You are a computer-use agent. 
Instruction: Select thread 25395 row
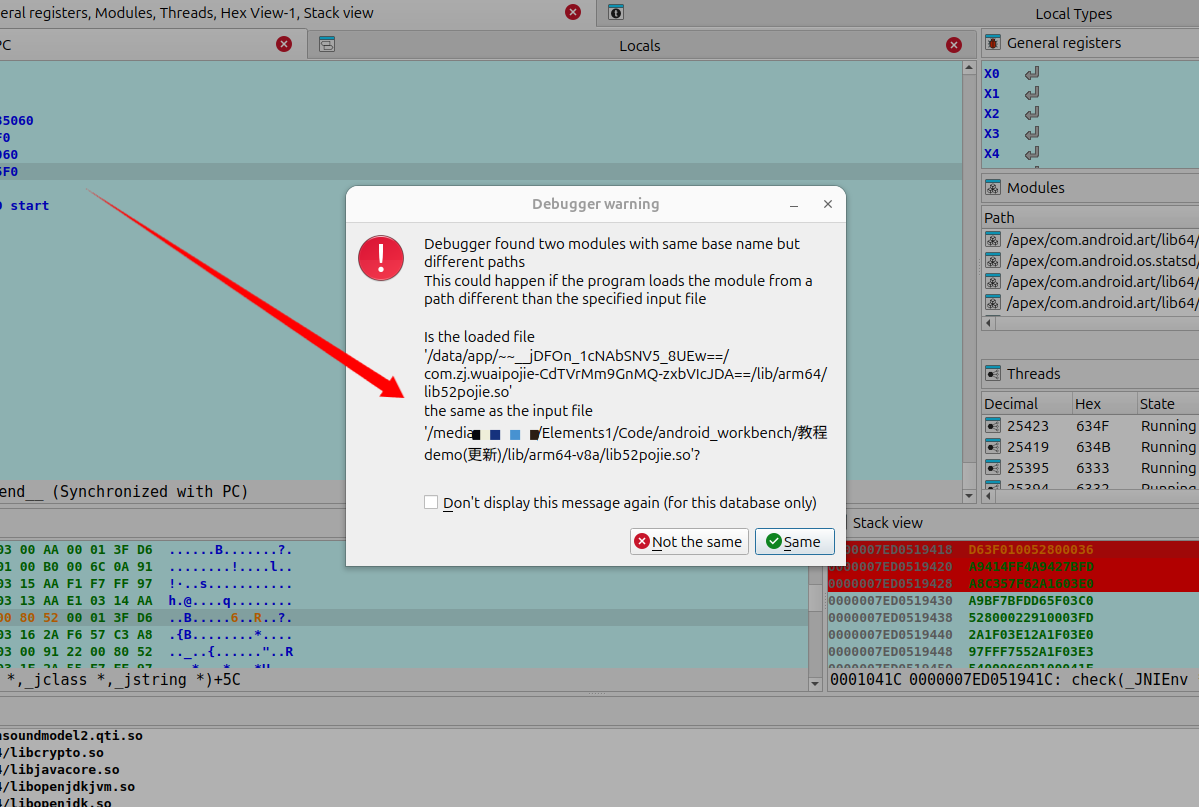click(x=1090, y=467)
